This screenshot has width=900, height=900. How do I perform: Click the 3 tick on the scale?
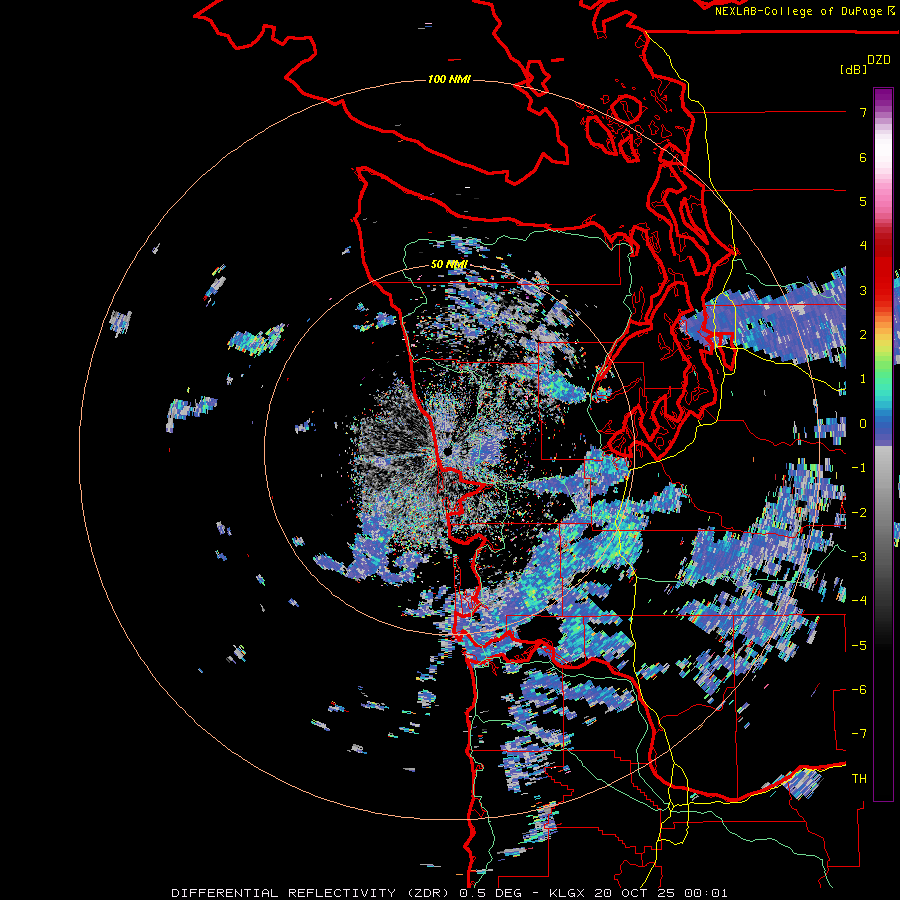point(863,290)
